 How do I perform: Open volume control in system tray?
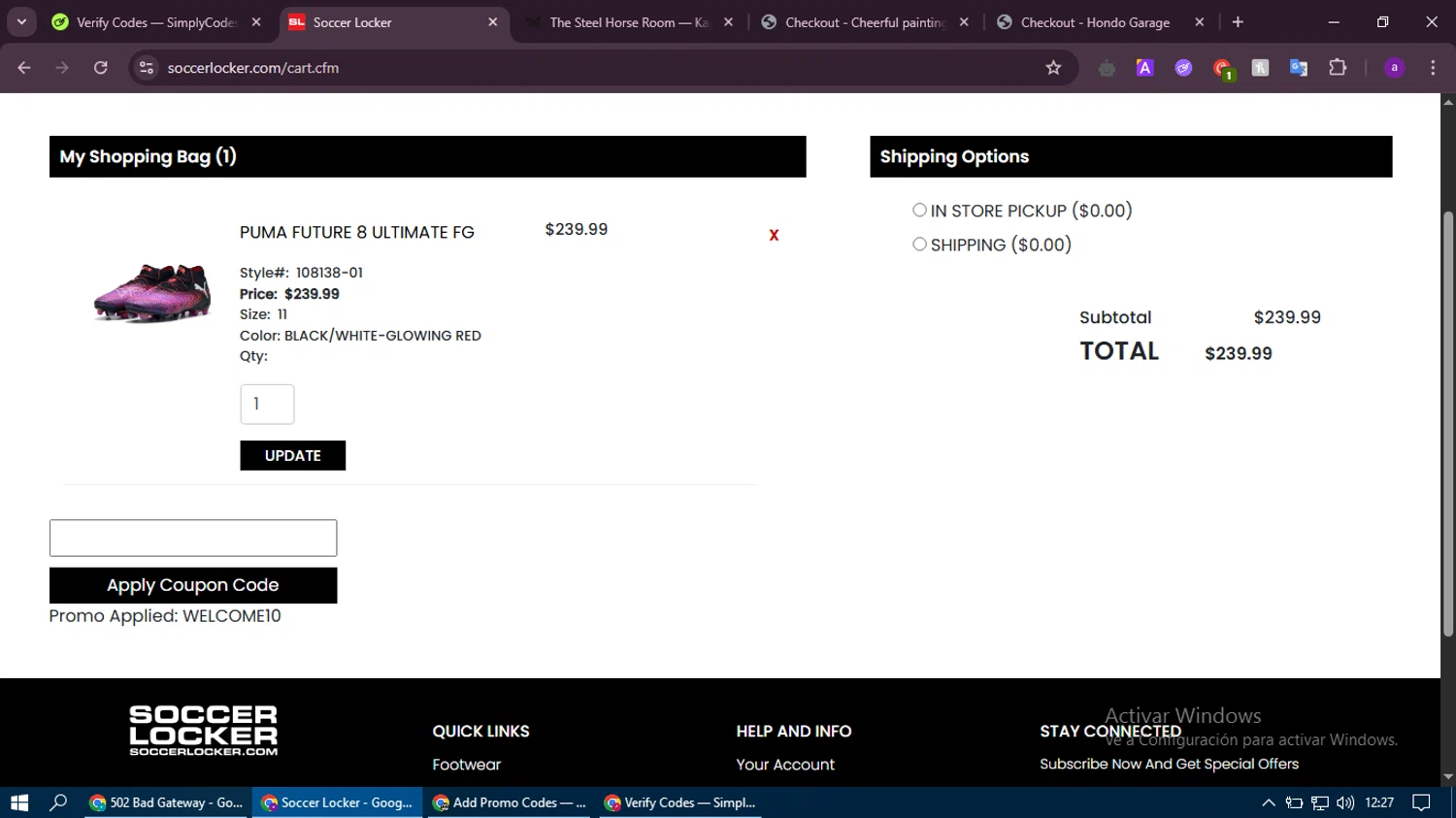pyautogui.click(x=1345, y=802)
